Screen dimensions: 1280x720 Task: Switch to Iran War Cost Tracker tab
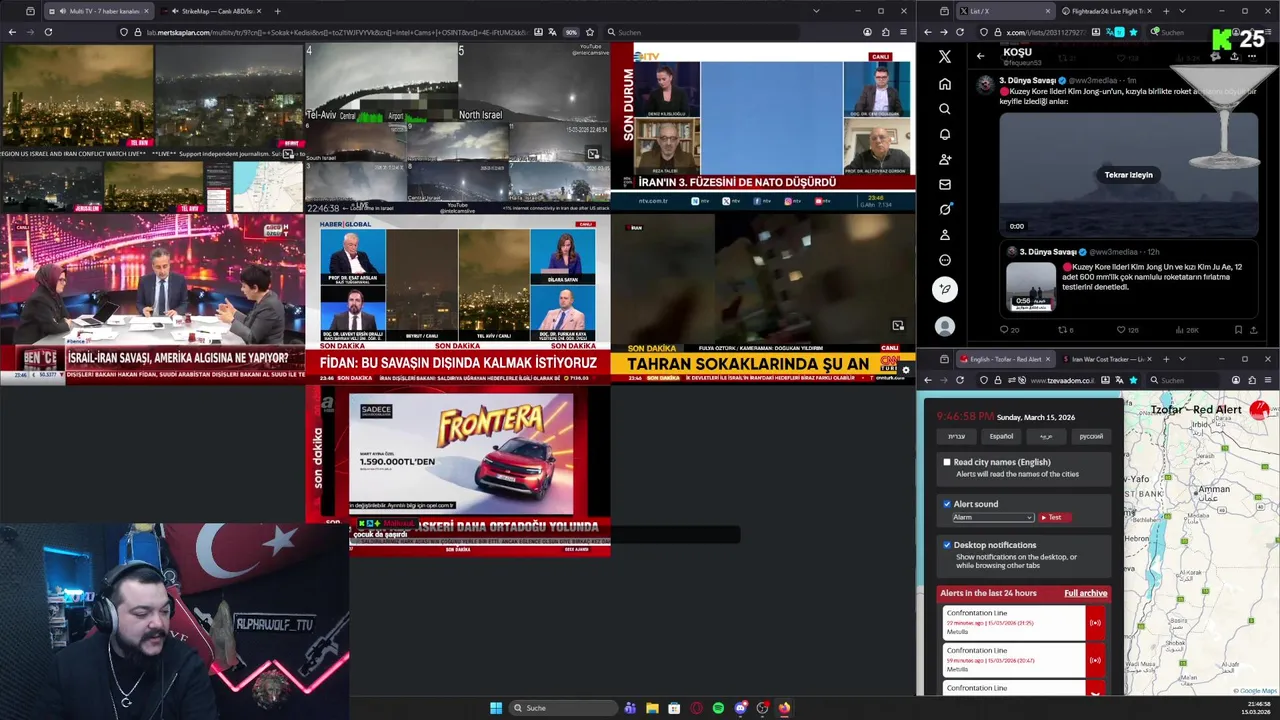[x=1106, y=359]
